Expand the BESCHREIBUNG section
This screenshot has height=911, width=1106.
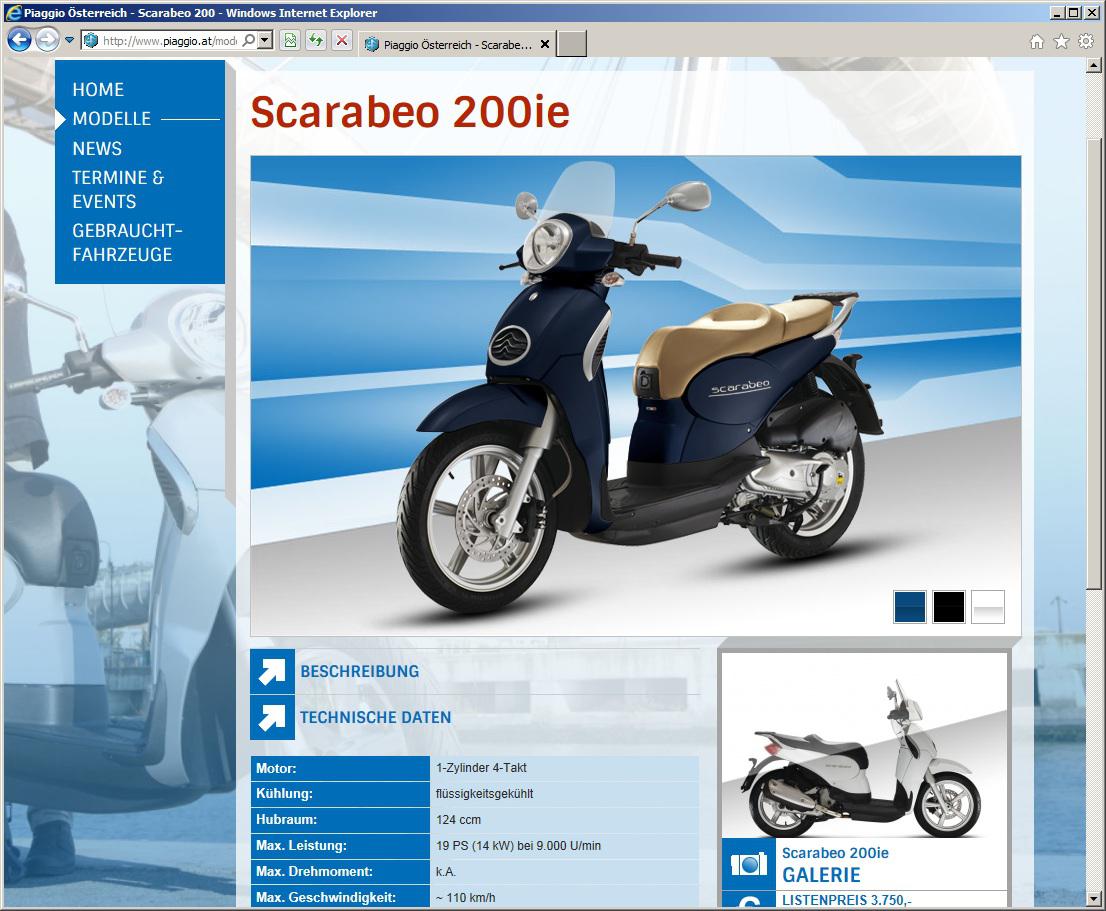click(360, 671)
